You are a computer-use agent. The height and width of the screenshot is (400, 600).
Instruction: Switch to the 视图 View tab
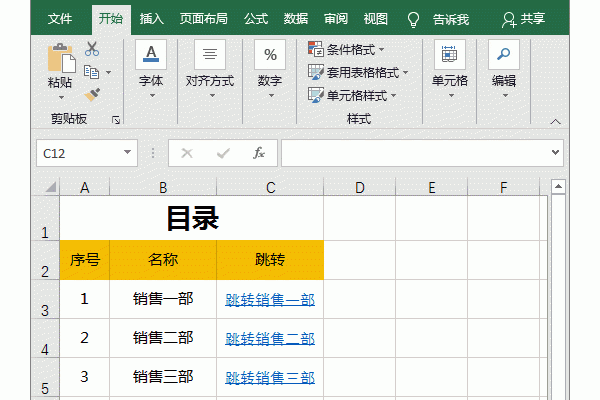(x=375, y=19)
